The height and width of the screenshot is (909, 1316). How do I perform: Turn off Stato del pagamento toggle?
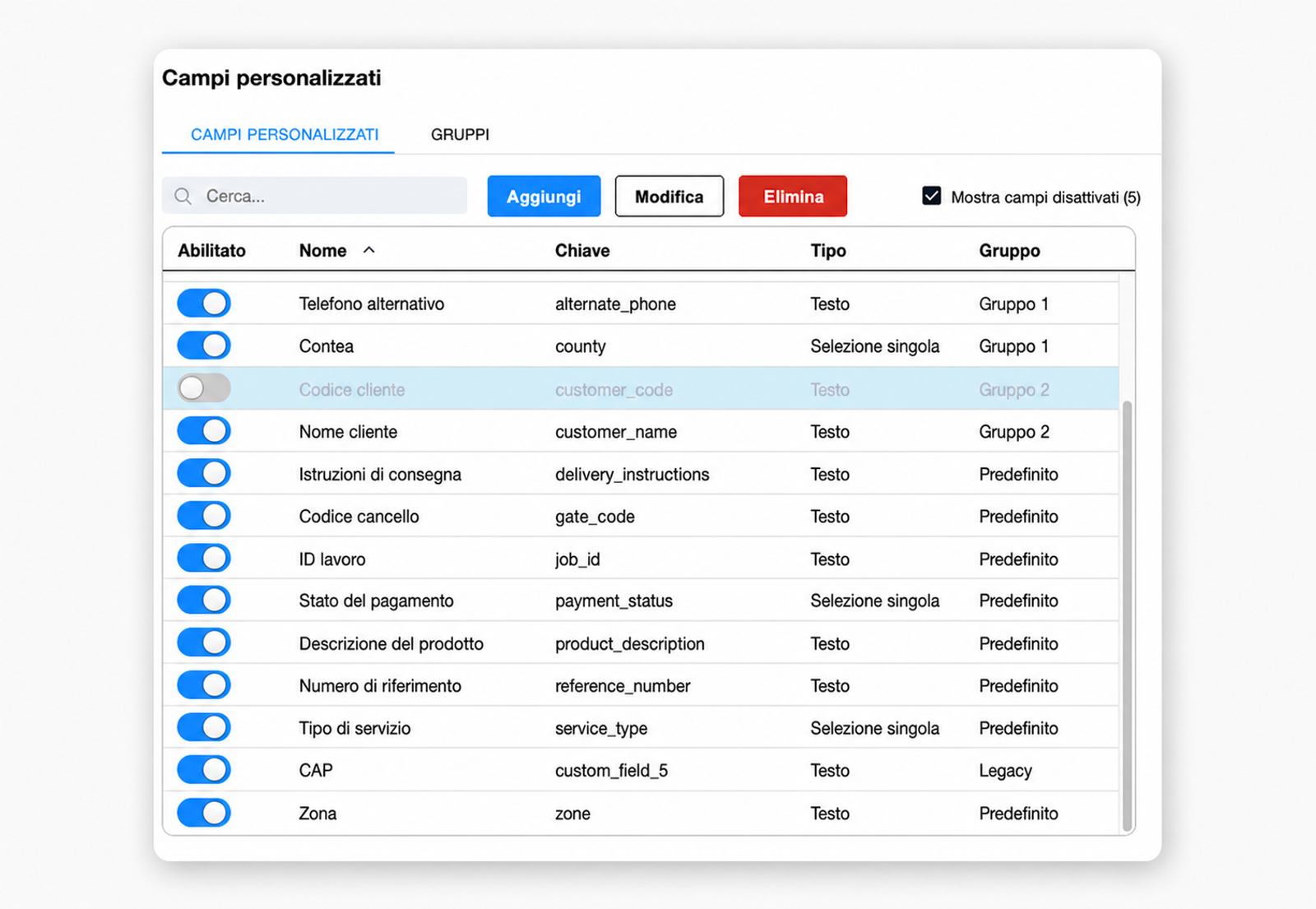point(204,600)
